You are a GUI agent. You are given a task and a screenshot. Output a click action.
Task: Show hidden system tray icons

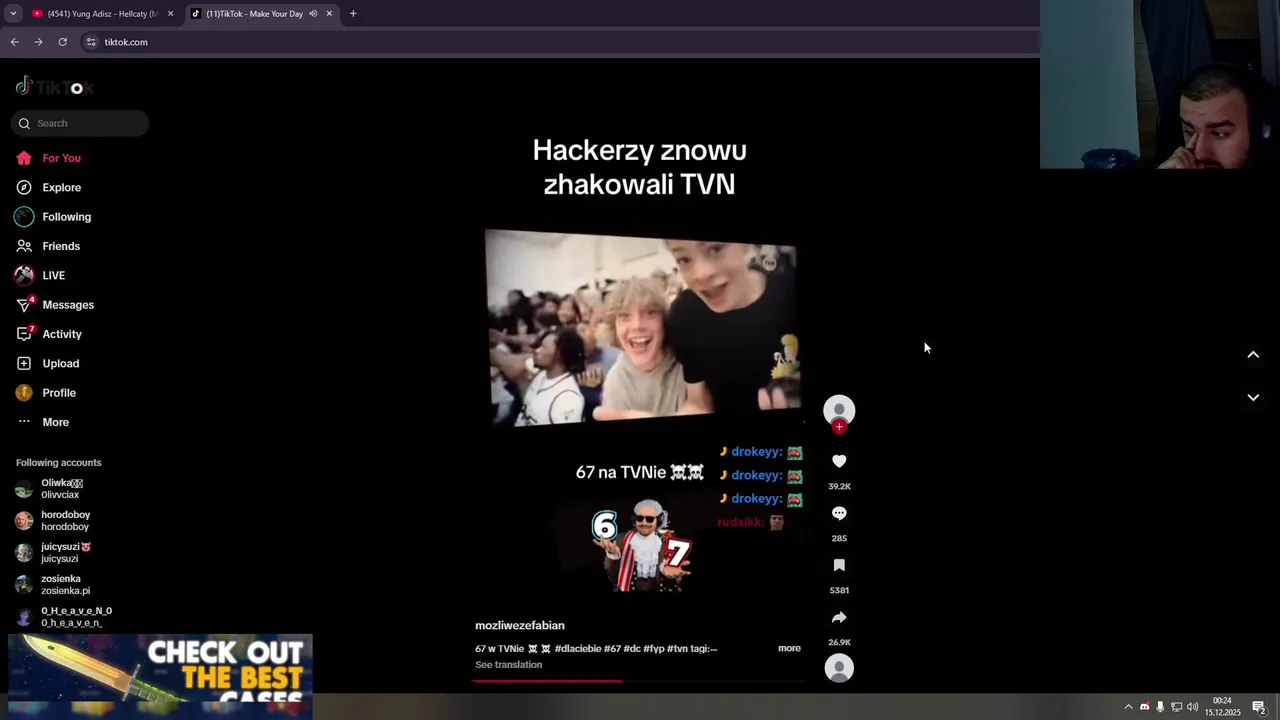(1128, 707)
